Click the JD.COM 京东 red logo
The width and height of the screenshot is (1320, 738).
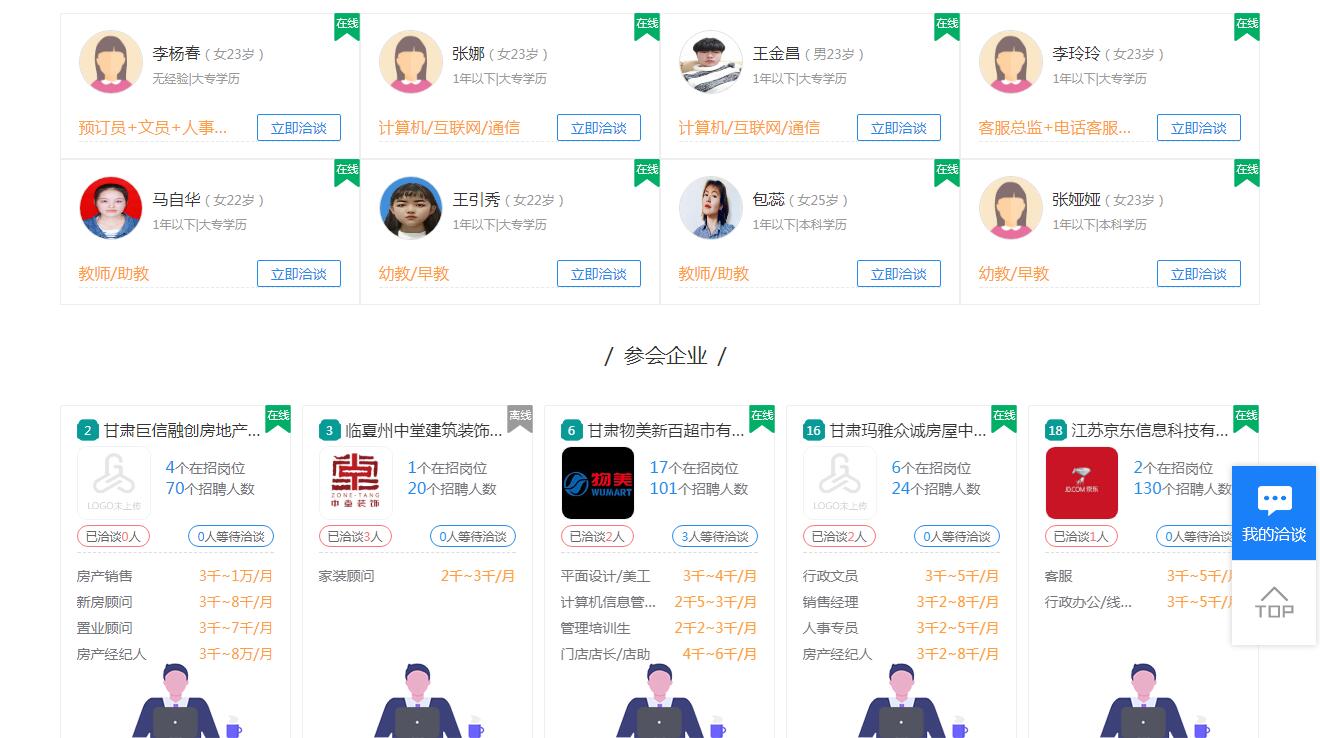point(1082,483)
